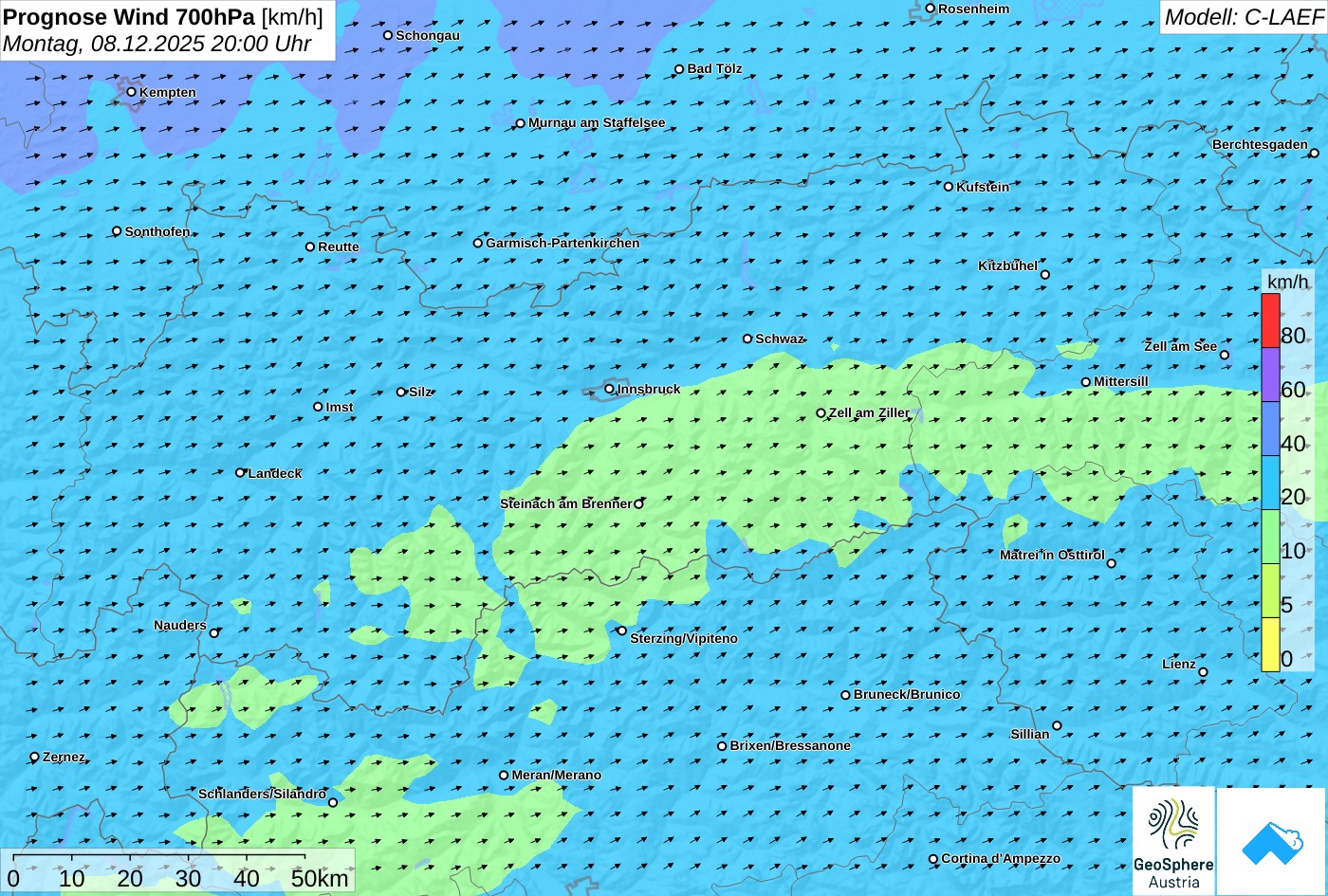
Task: Select the purple 60 km/h legend color
Action: (x=1270, y=375)
